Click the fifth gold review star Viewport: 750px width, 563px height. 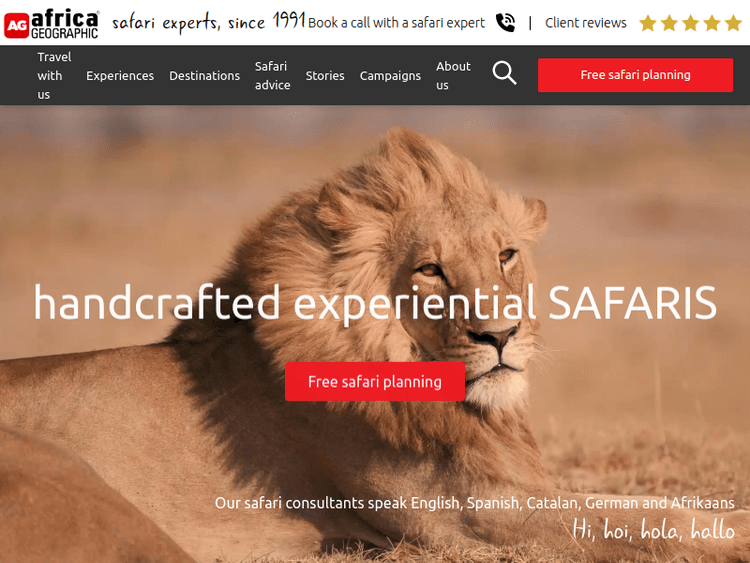tap(733, 23)
